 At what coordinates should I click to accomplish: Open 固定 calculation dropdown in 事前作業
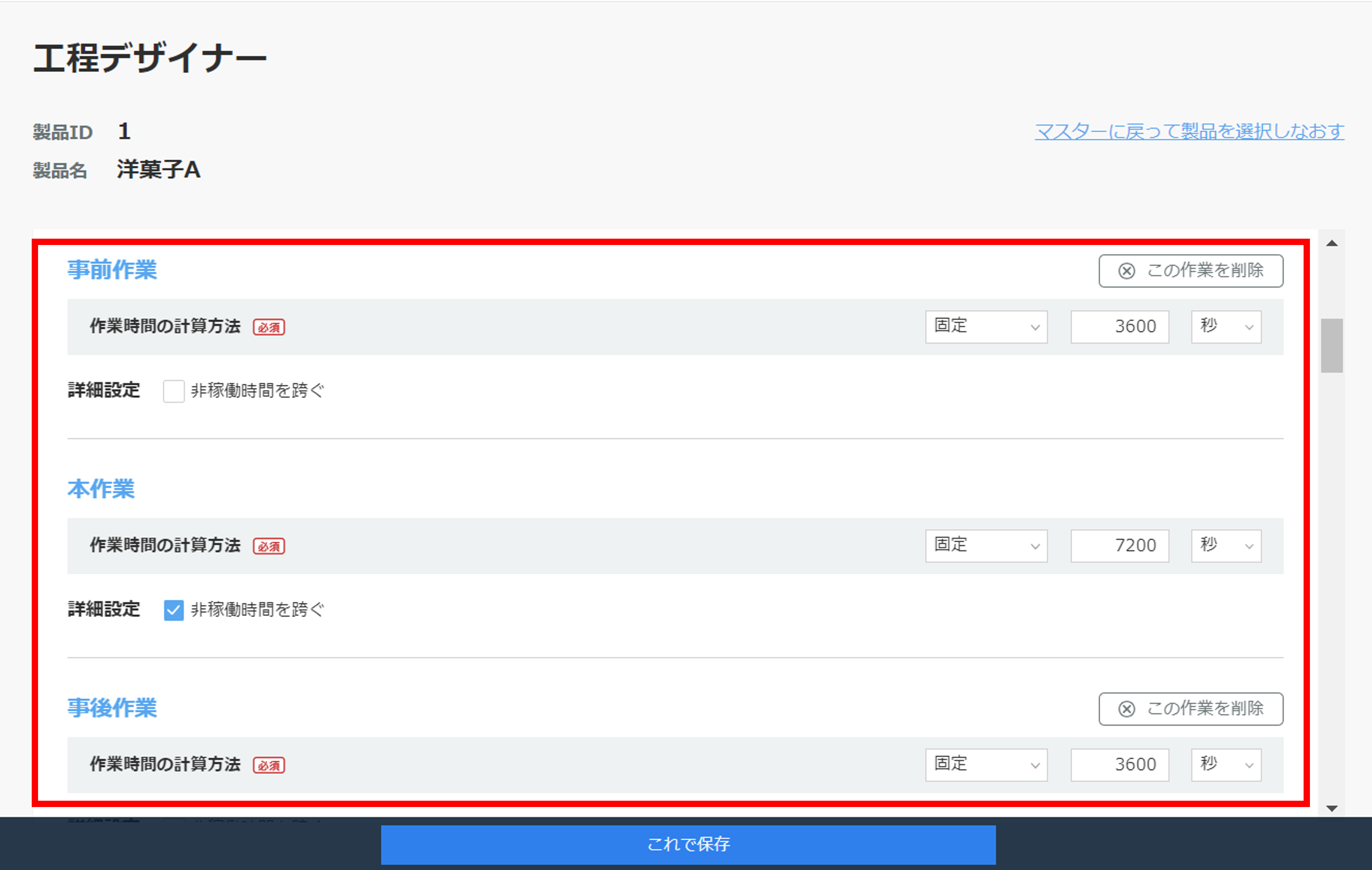click(x=986, y=327)
